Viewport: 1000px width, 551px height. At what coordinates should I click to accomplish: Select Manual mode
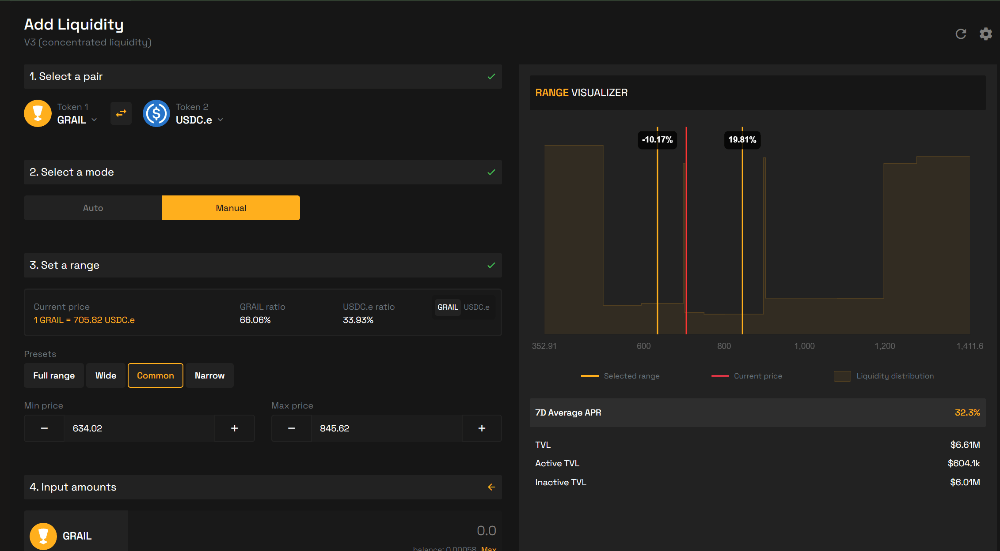click(x=231, y=208)
